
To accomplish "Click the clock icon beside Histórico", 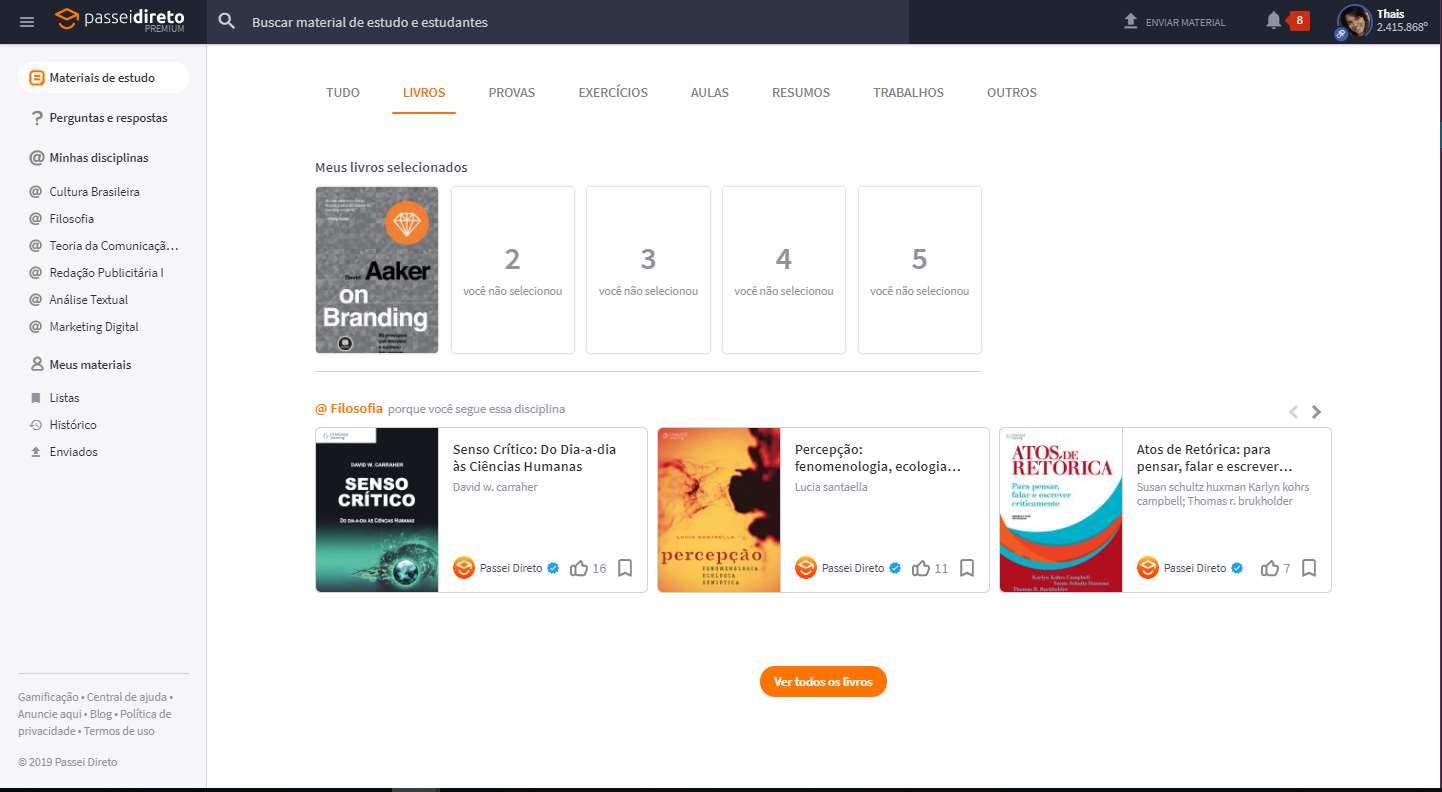I will point(36,425).
